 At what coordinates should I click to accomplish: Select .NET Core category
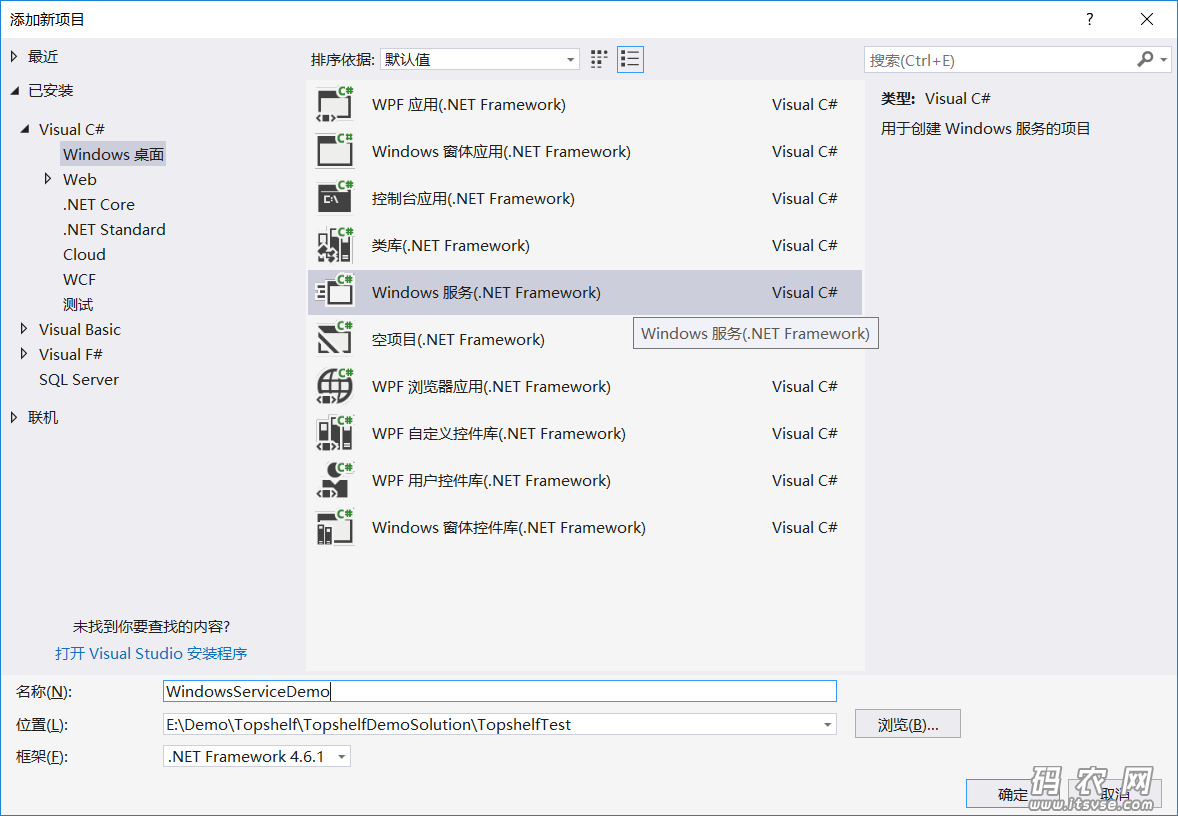(99, 204)
